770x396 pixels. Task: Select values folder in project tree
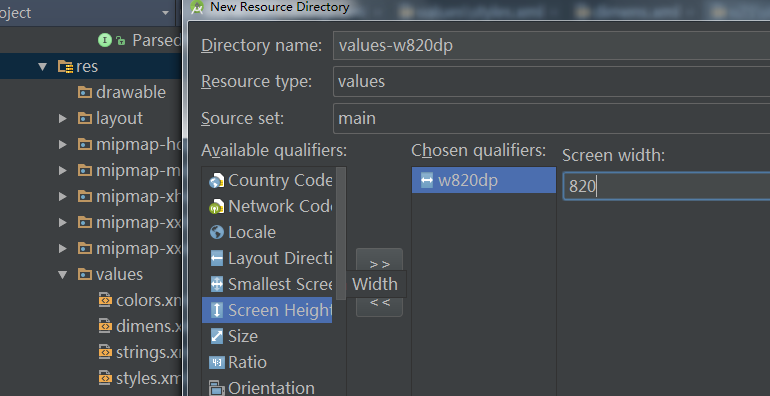pos(119,275)
